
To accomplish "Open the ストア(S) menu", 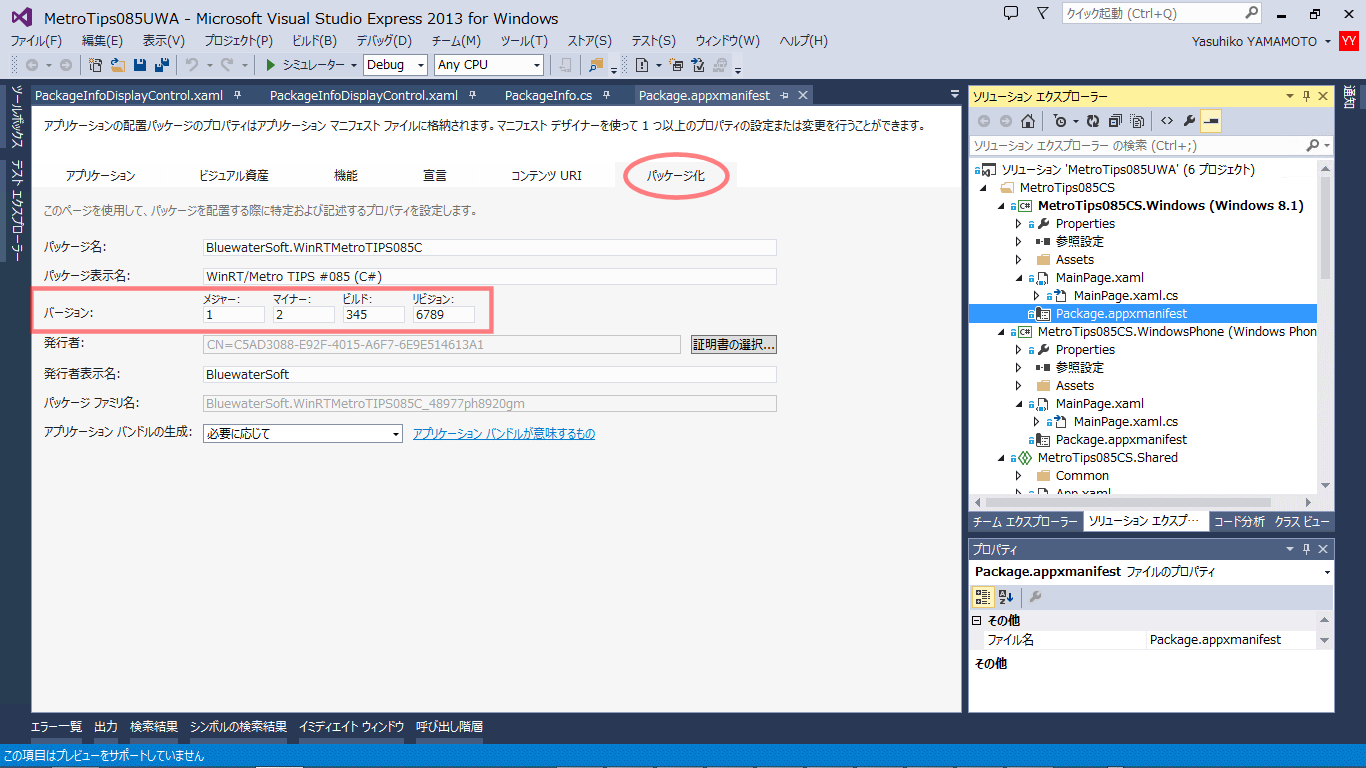I will pos(589,41).
